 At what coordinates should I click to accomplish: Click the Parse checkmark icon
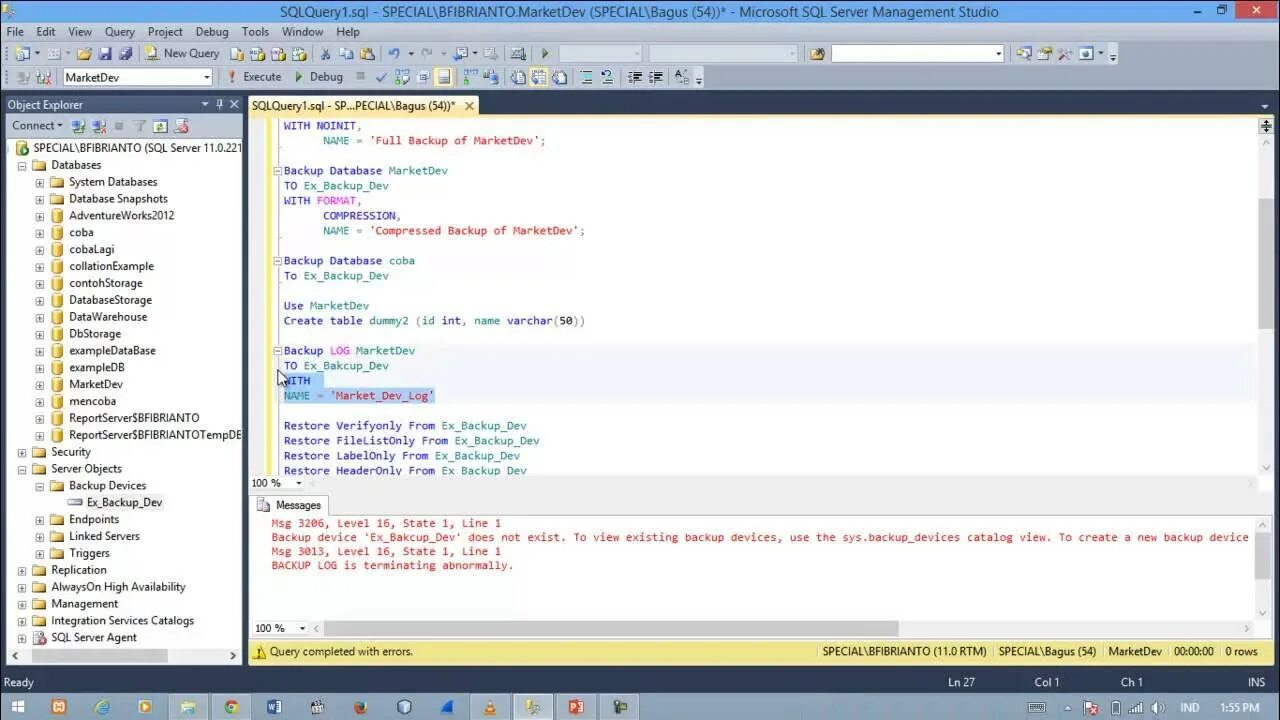pos(381,77)
